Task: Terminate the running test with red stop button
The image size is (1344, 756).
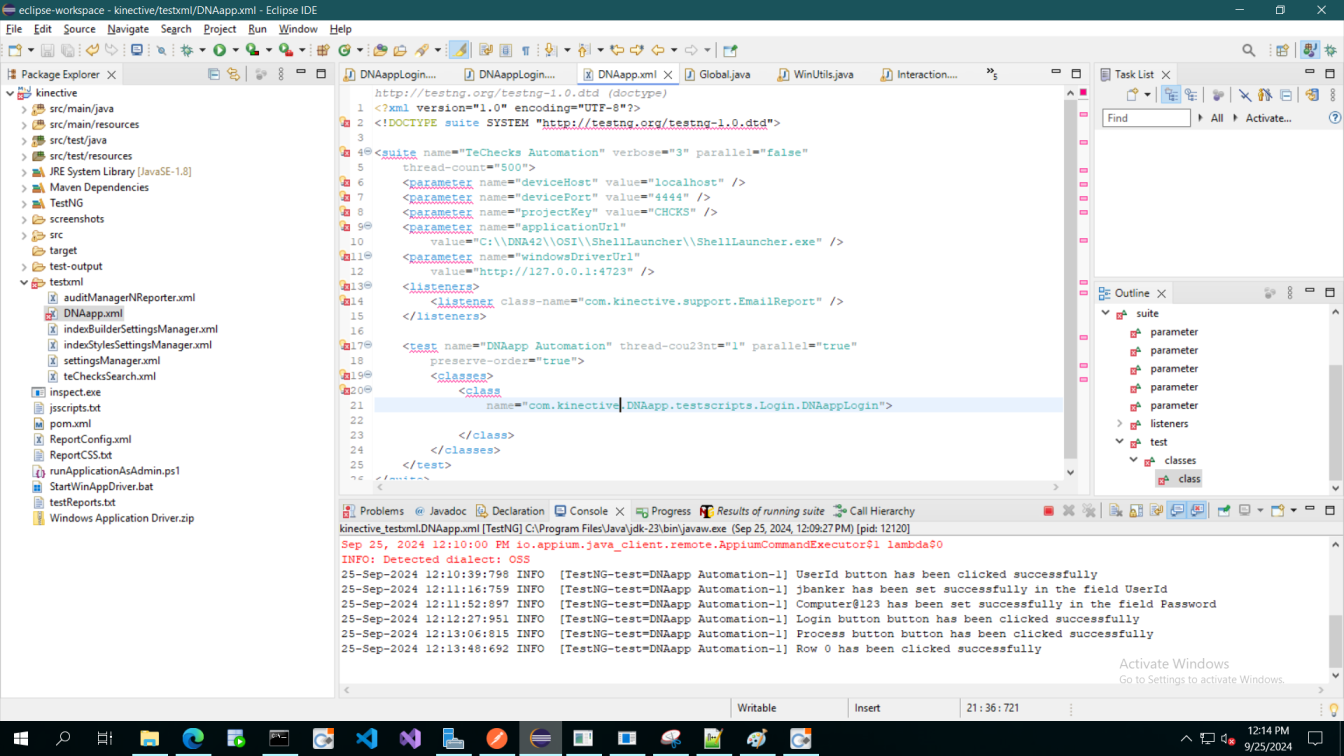Action: click(1048, 511)
